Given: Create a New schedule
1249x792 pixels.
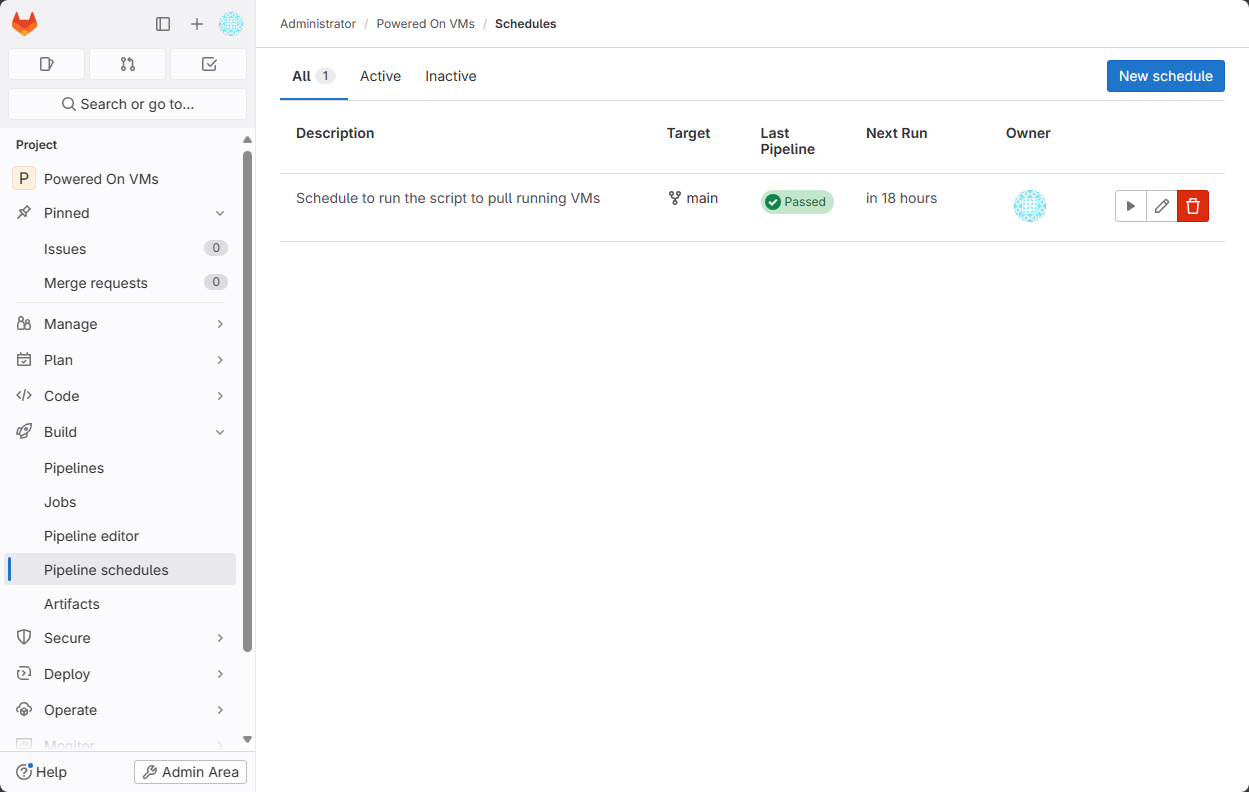Looking at the screenshot, I should point(1166,76).
